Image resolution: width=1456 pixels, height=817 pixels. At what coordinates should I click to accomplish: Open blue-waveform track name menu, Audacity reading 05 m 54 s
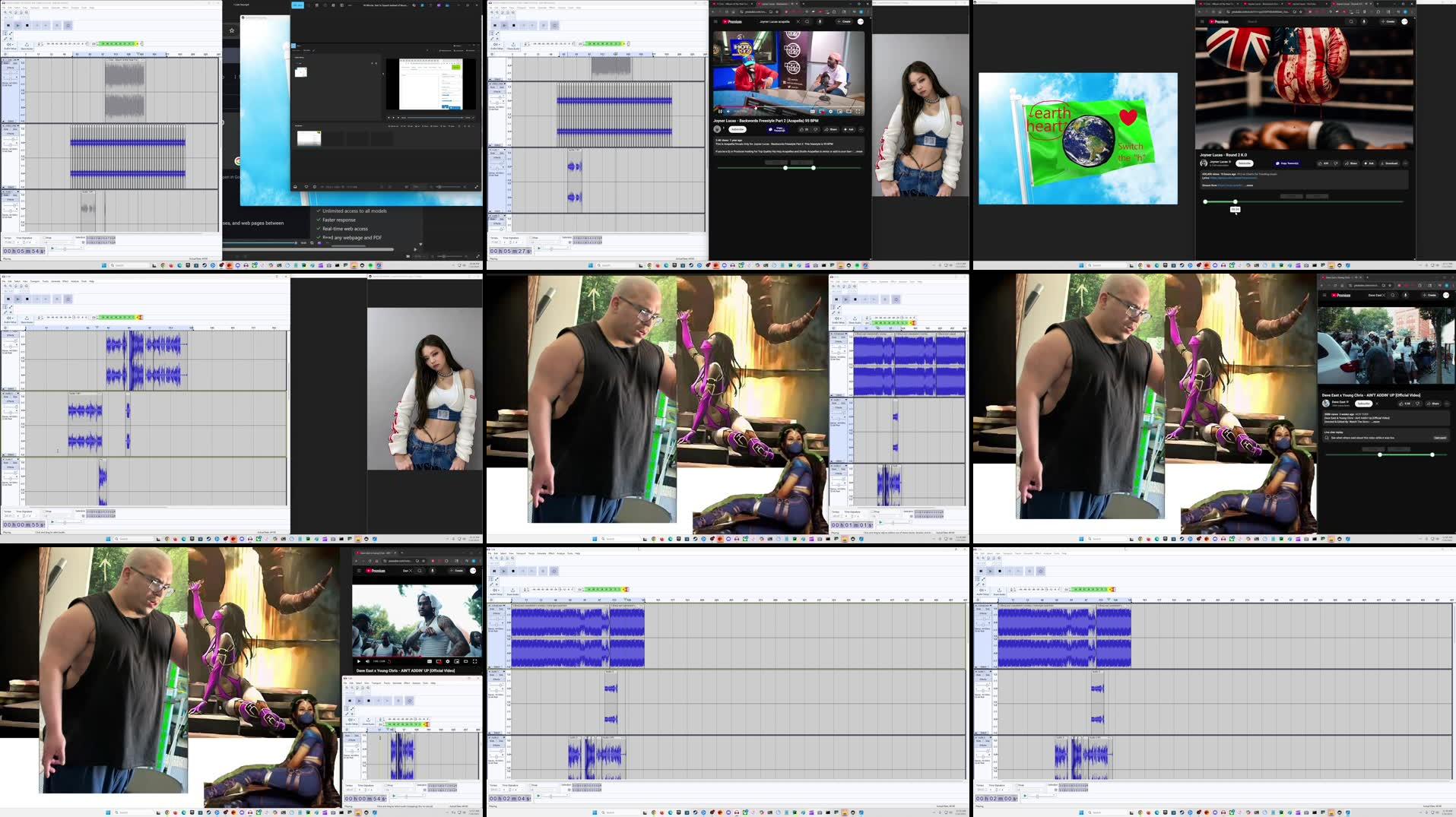(11, 125)
